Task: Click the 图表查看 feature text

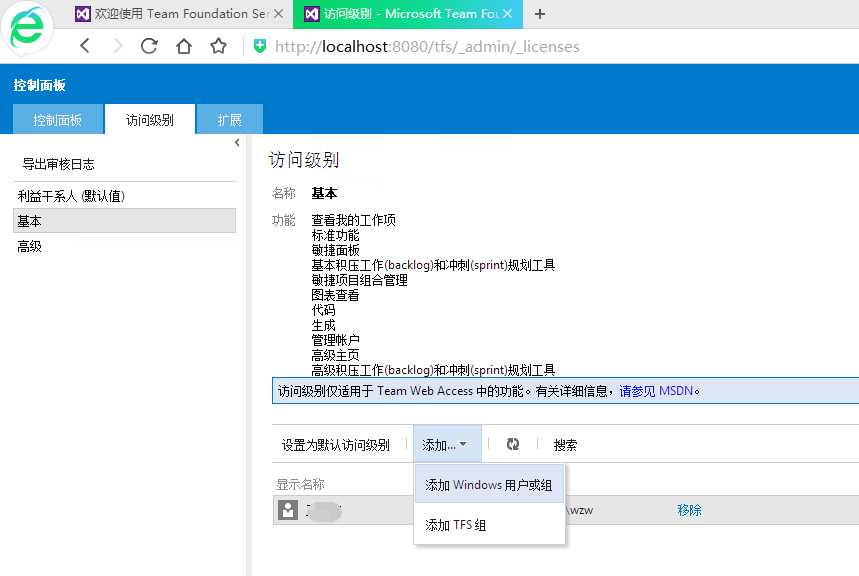Action: (335, 295)
